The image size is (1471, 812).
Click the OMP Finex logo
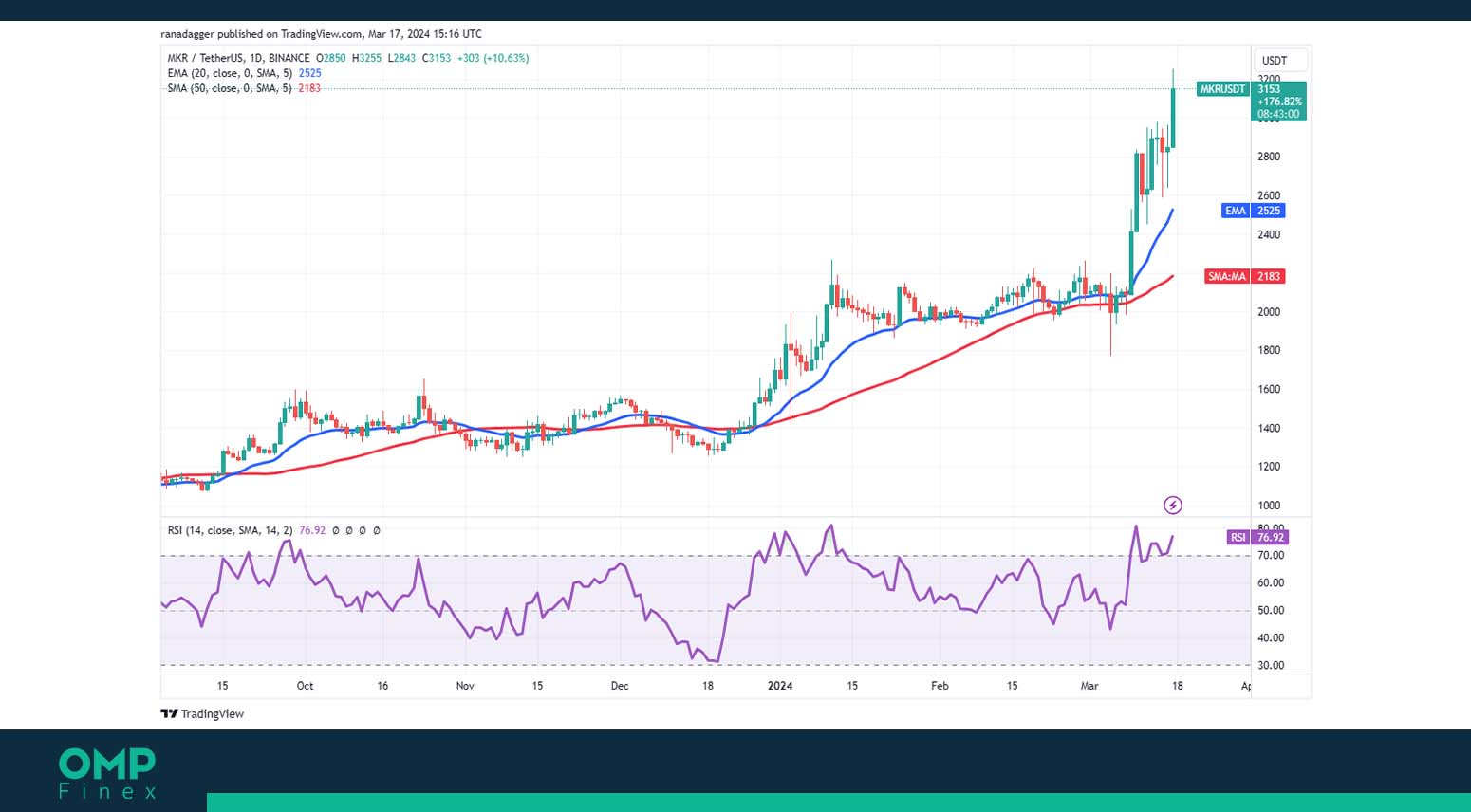tap(107, 773)
